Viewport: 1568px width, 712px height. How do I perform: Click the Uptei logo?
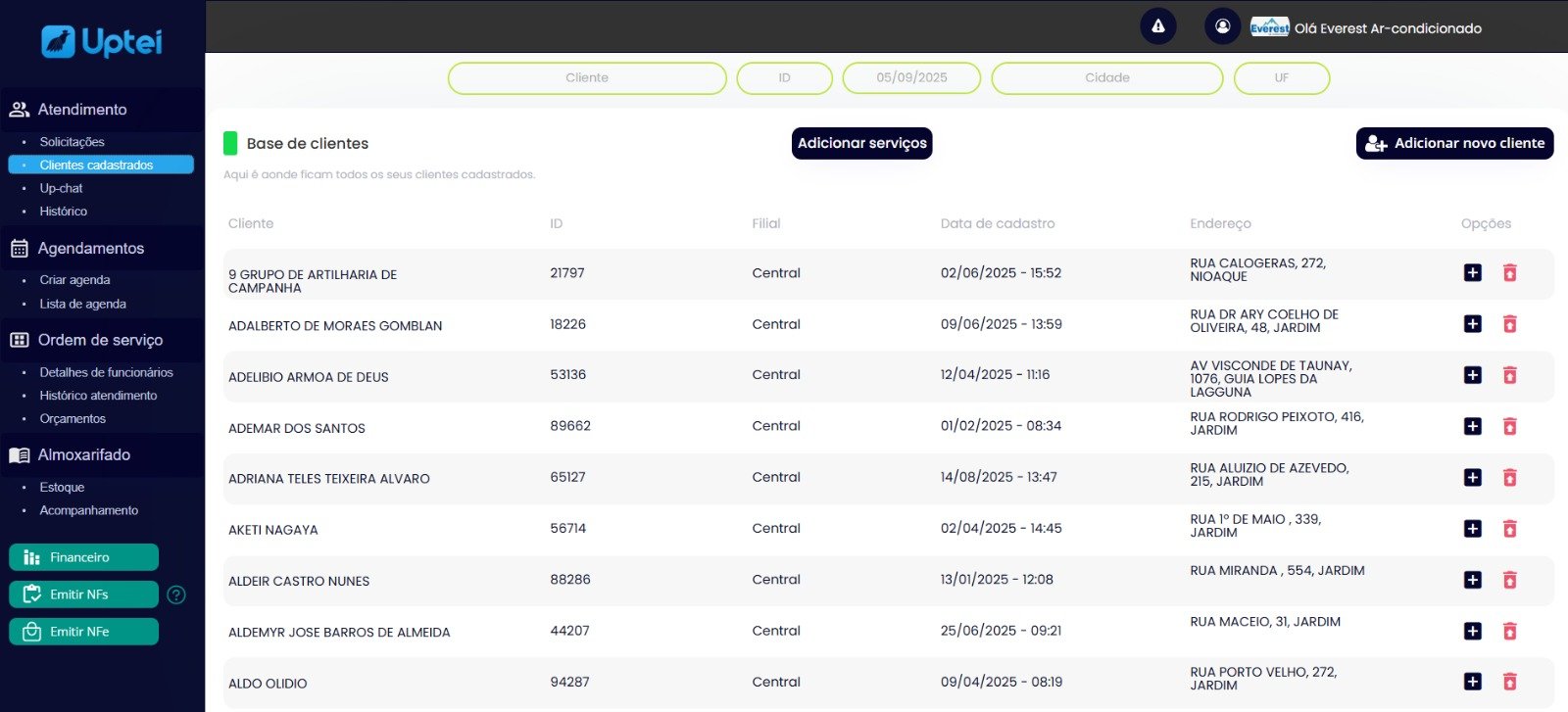click(x=102, y=41)
